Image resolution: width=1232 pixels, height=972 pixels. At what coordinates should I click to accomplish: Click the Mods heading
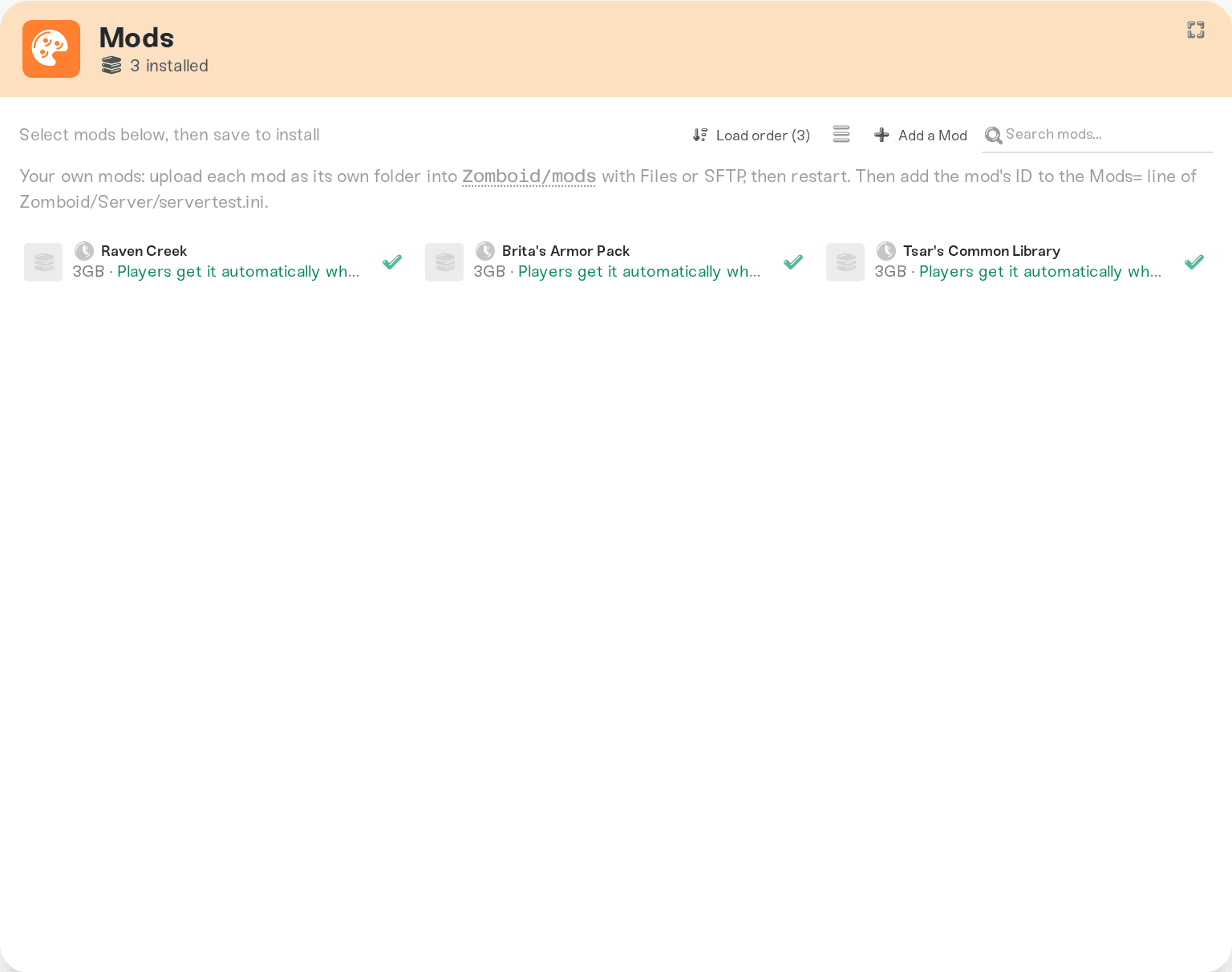click(x=136, y=38)
